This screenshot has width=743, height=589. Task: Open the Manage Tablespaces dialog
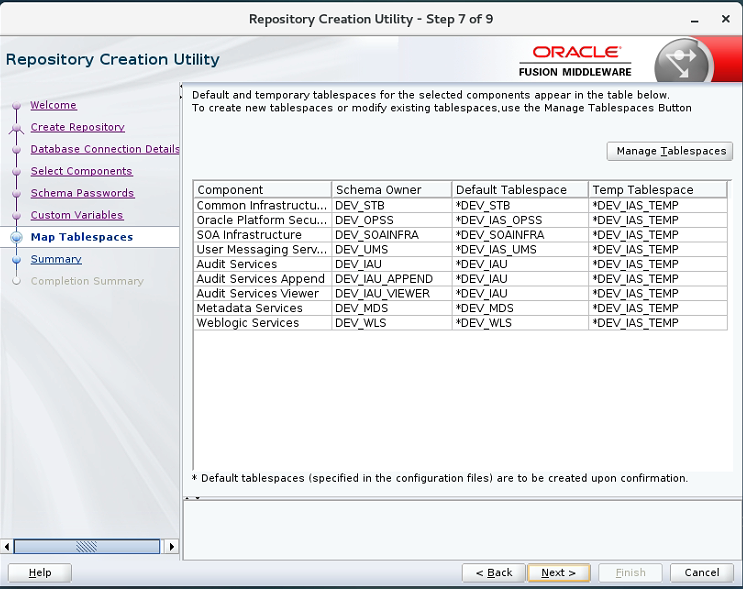pyautogui.click(x=670, y=151)
